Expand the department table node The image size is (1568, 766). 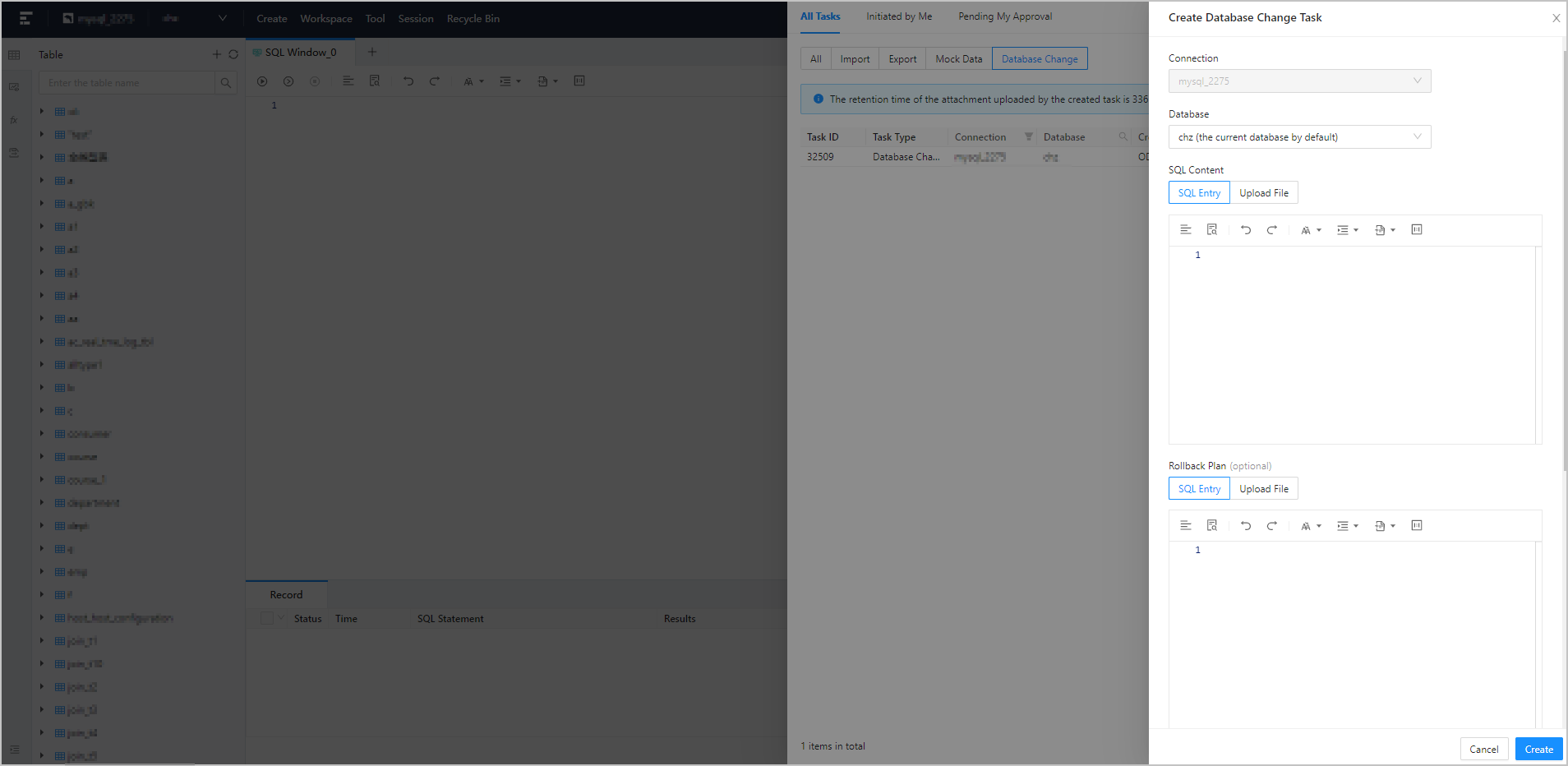point(42,502)
